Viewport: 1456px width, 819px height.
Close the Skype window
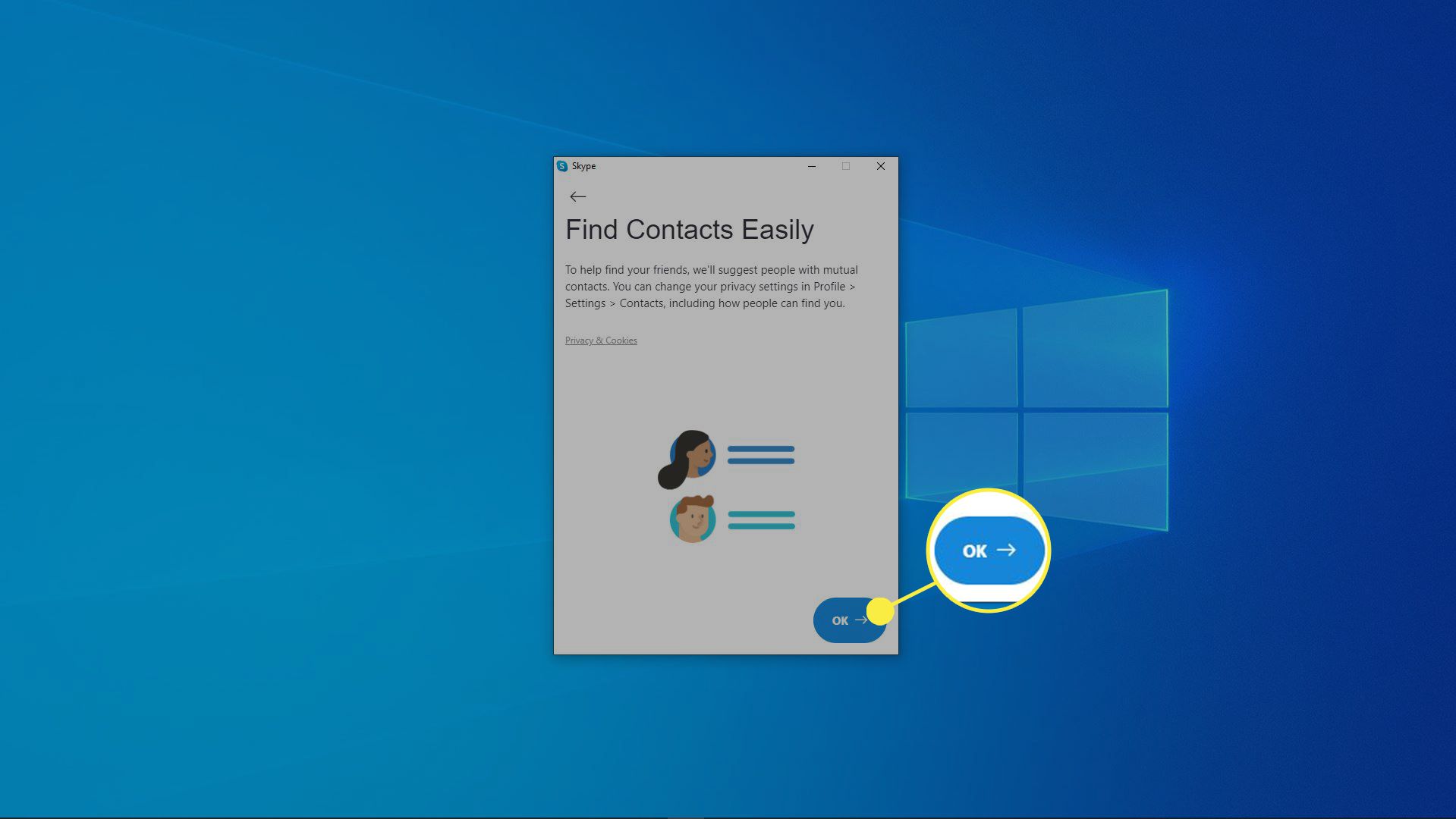(x=881, y=166)
